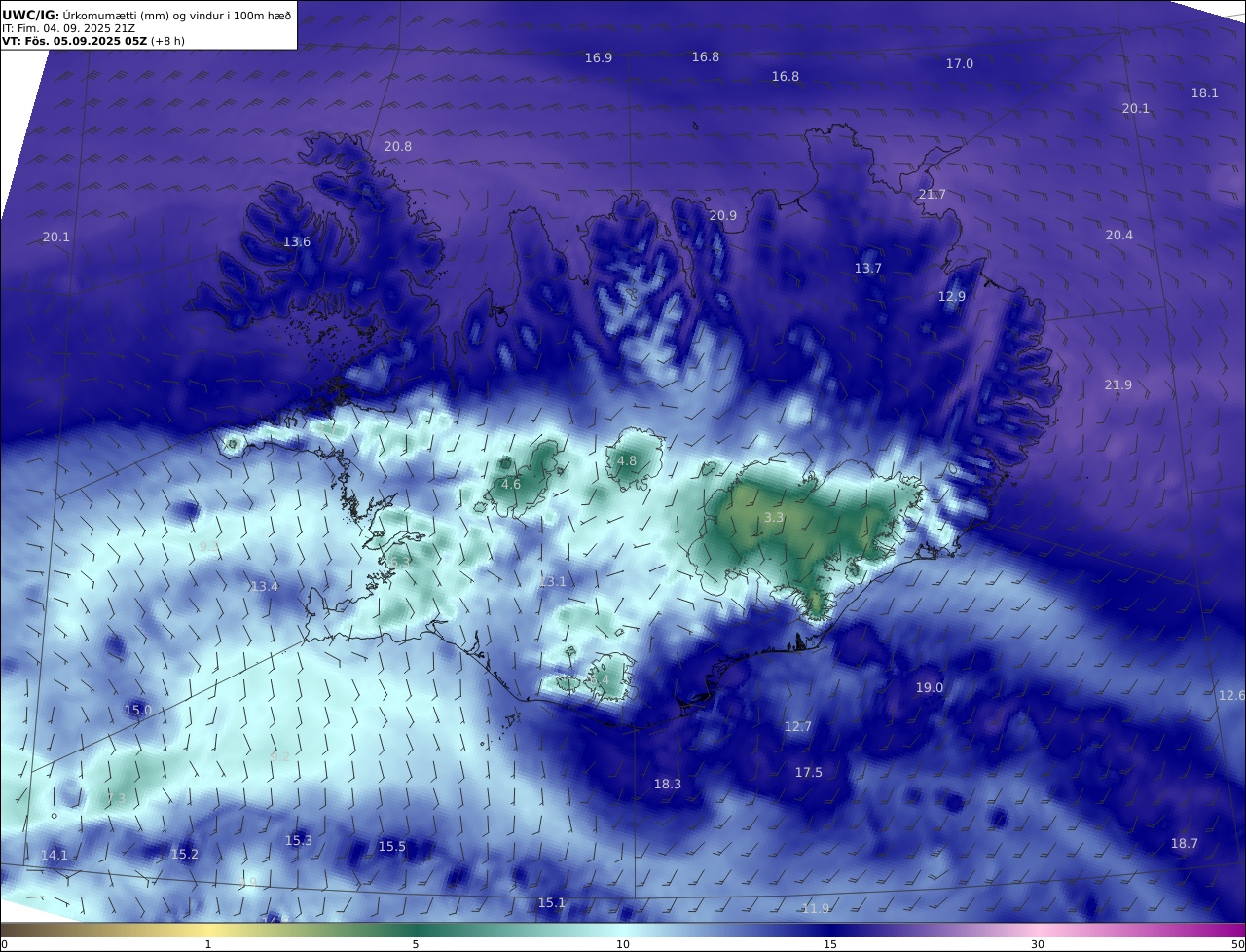1246x952 pixels.
Task: Click the 'VT: Fös. 05.09.2025 05Z' valid time line
Action: click(x=73, y=41)
